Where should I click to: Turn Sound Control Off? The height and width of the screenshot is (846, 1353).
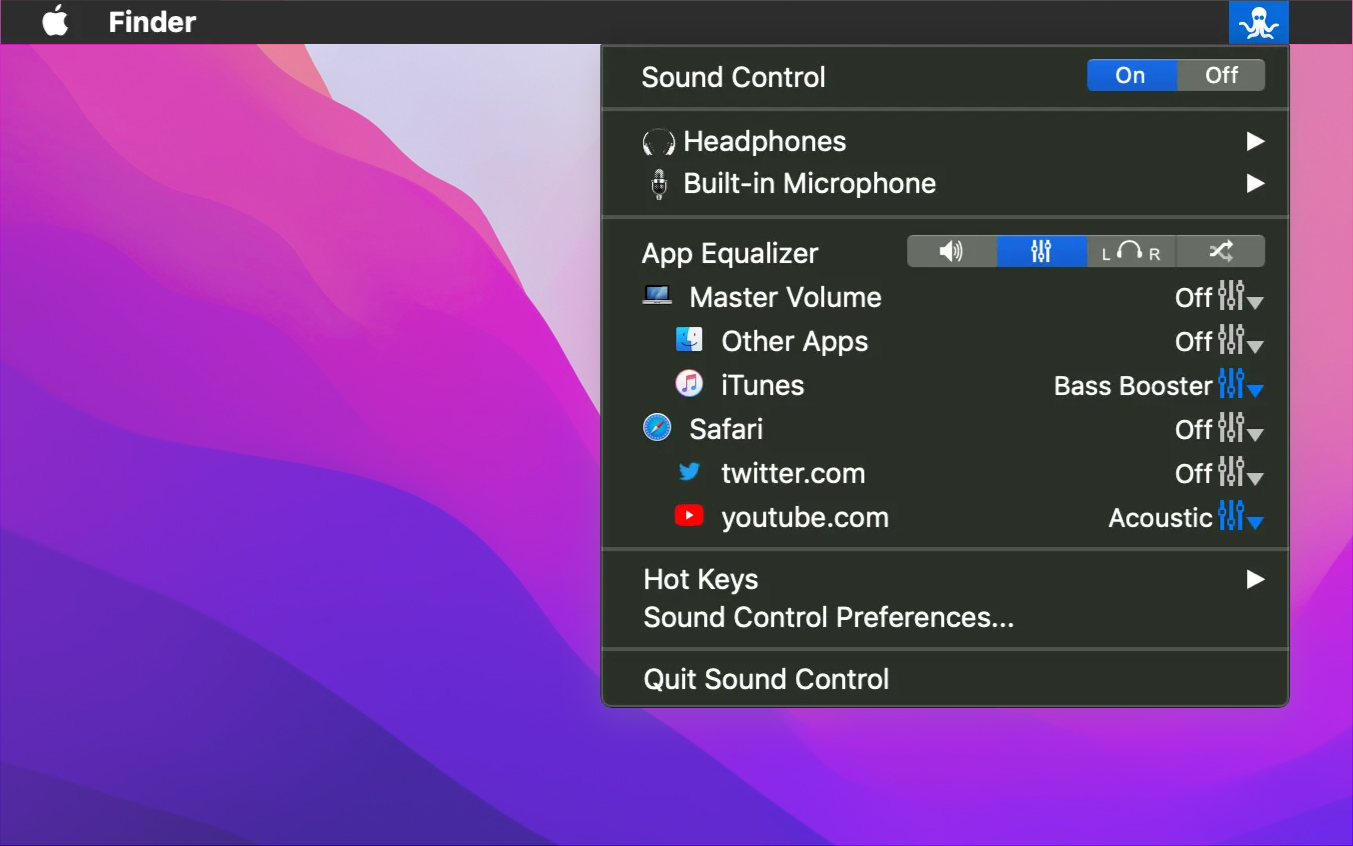point(1220,75)
